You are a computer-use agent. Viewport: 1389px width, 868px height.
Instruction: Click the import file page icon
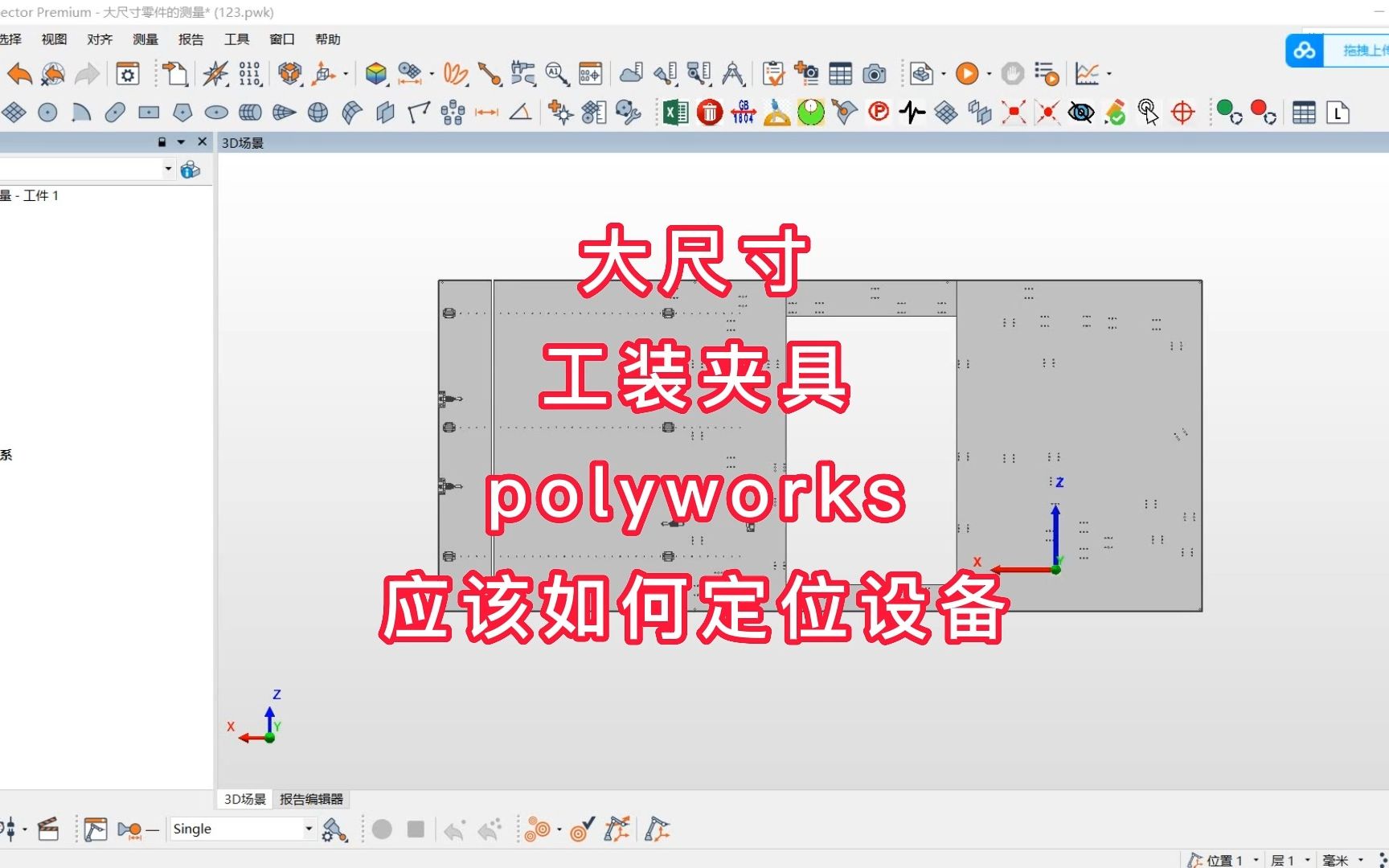175,74
